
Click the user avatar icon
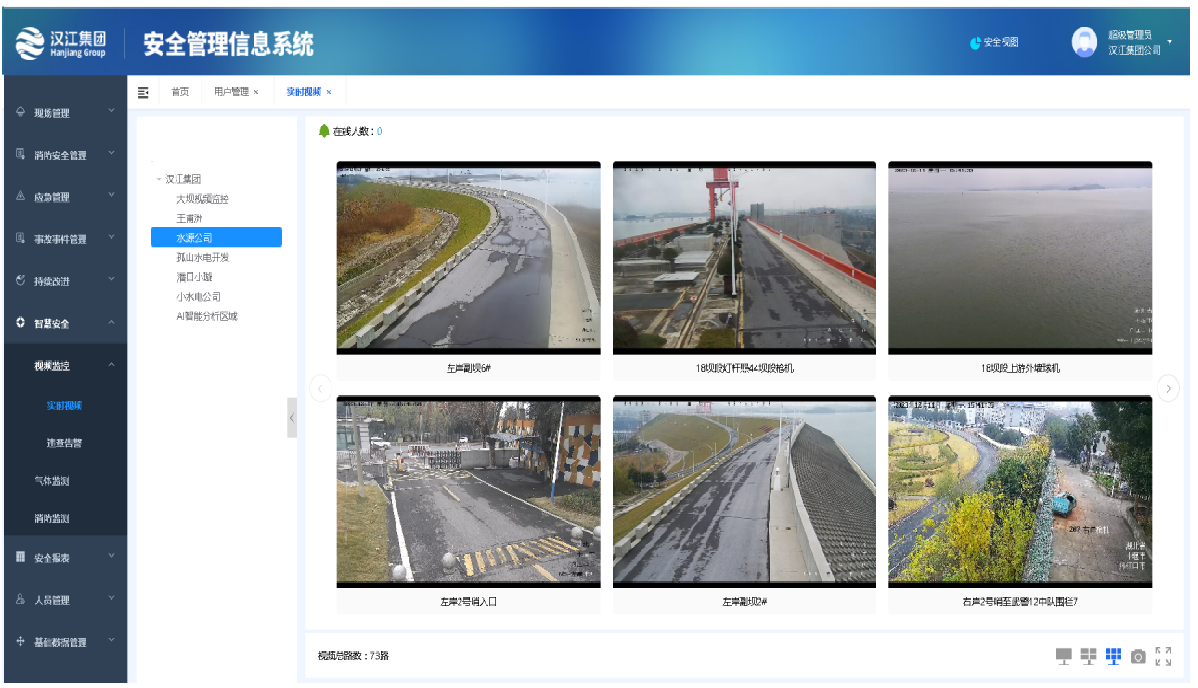[x=1084, y=42]
